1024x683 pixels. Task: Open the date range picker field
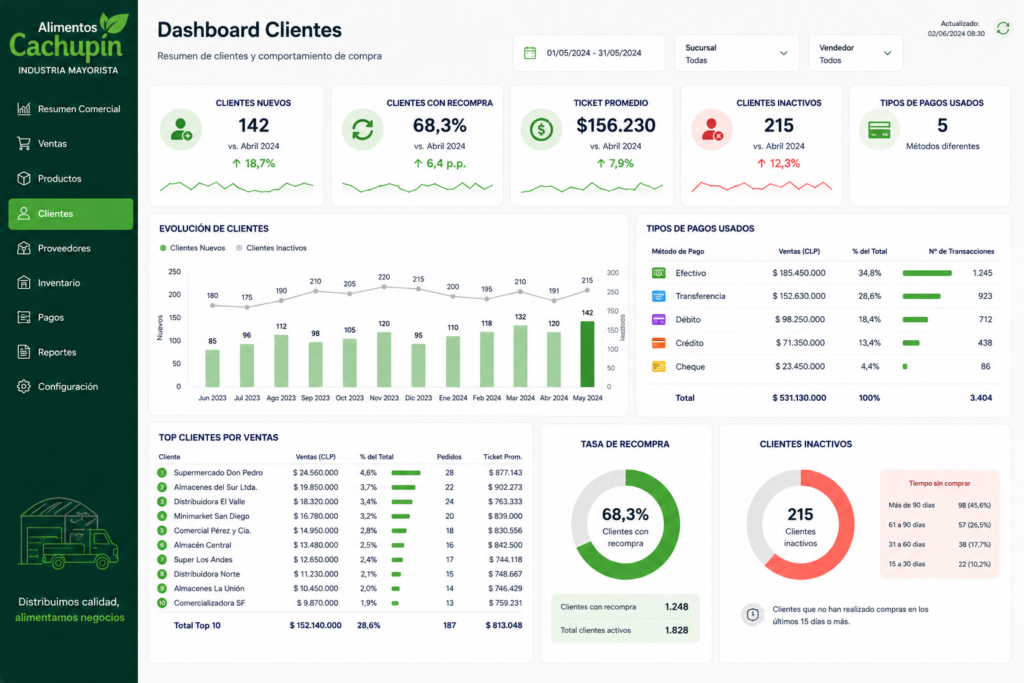click(x=588, y=54)
